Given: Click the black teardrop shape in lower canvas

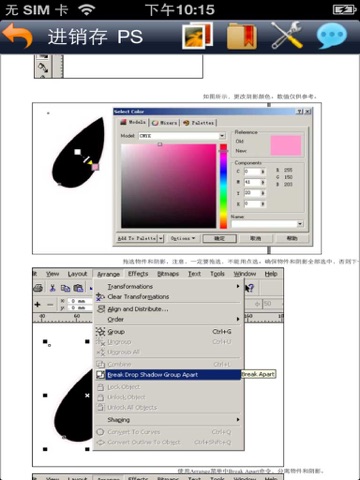Looking at the screenshot, I should [75, 407].
